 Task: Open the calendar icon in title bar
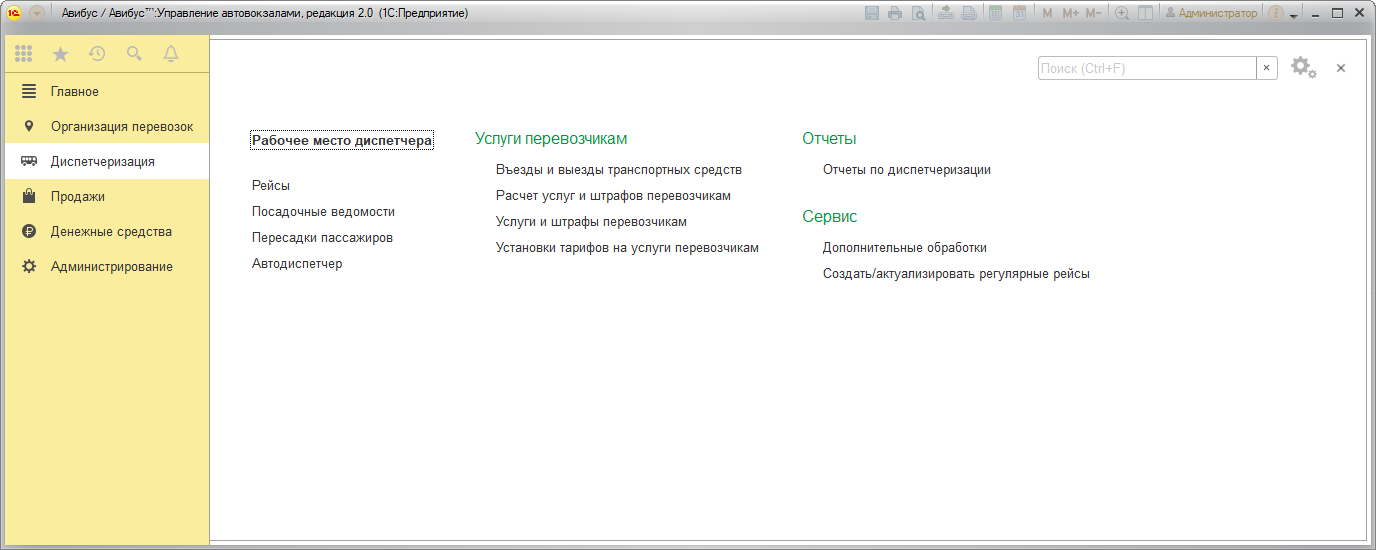click(x=1019, y=13)
